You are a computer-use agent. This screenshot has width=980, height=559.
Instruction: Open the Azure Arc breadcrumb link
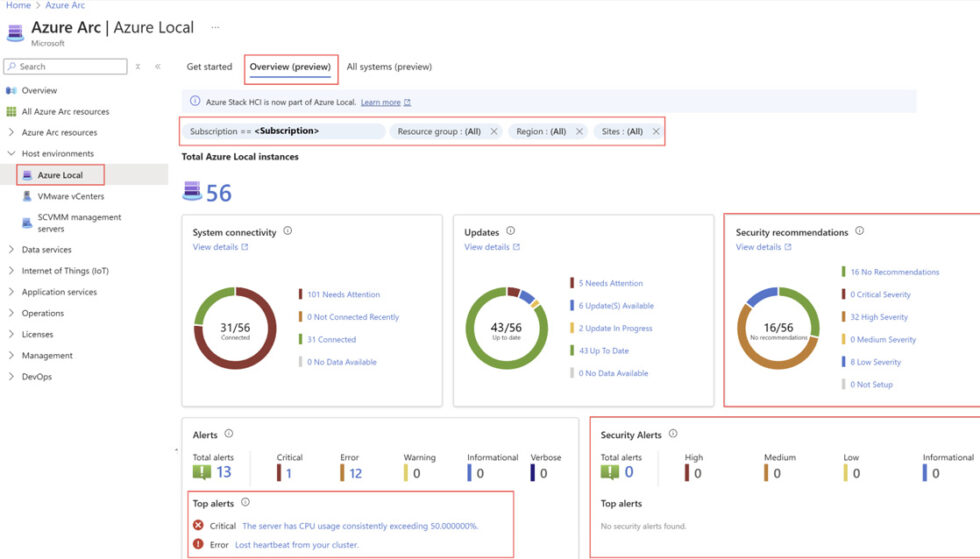click(x=65, y=5)
